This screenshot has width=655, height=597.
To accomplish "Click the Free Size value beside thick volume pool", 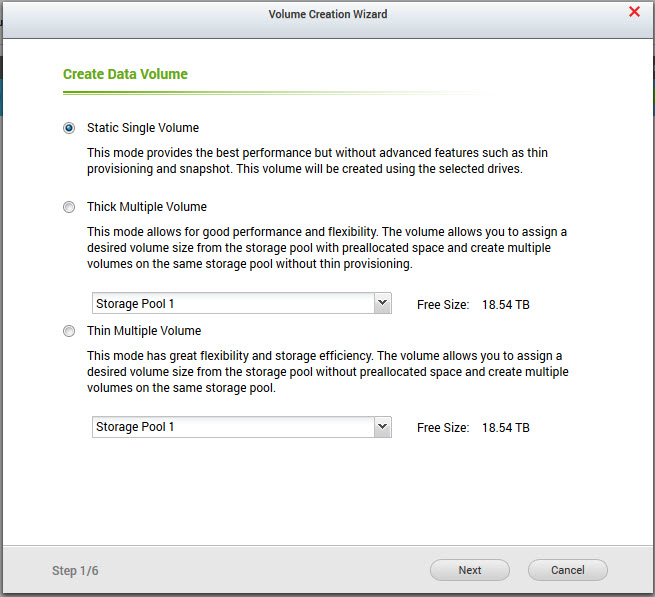I will [x=505, y=304].
